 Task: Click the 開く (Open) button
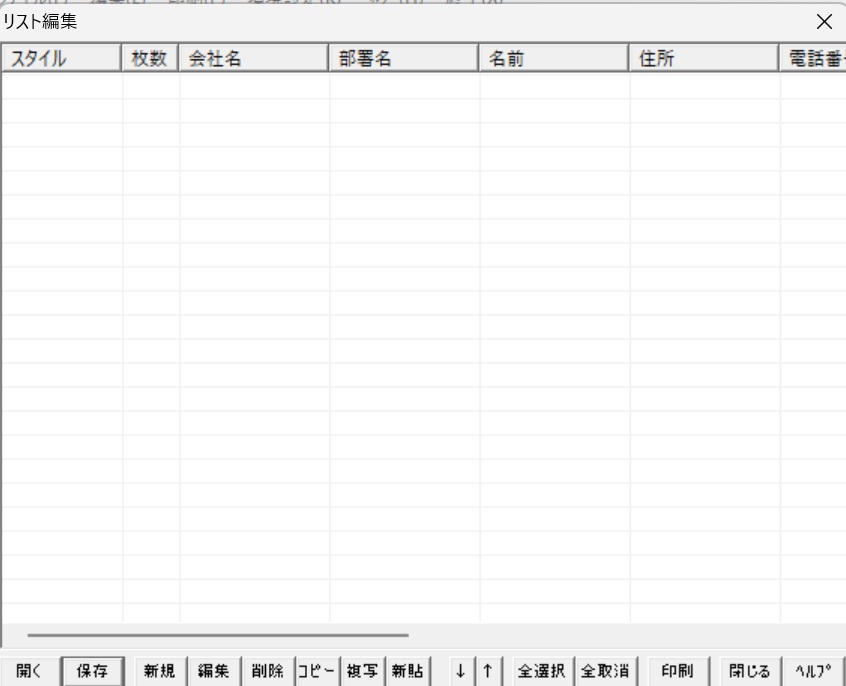(30, 671)
